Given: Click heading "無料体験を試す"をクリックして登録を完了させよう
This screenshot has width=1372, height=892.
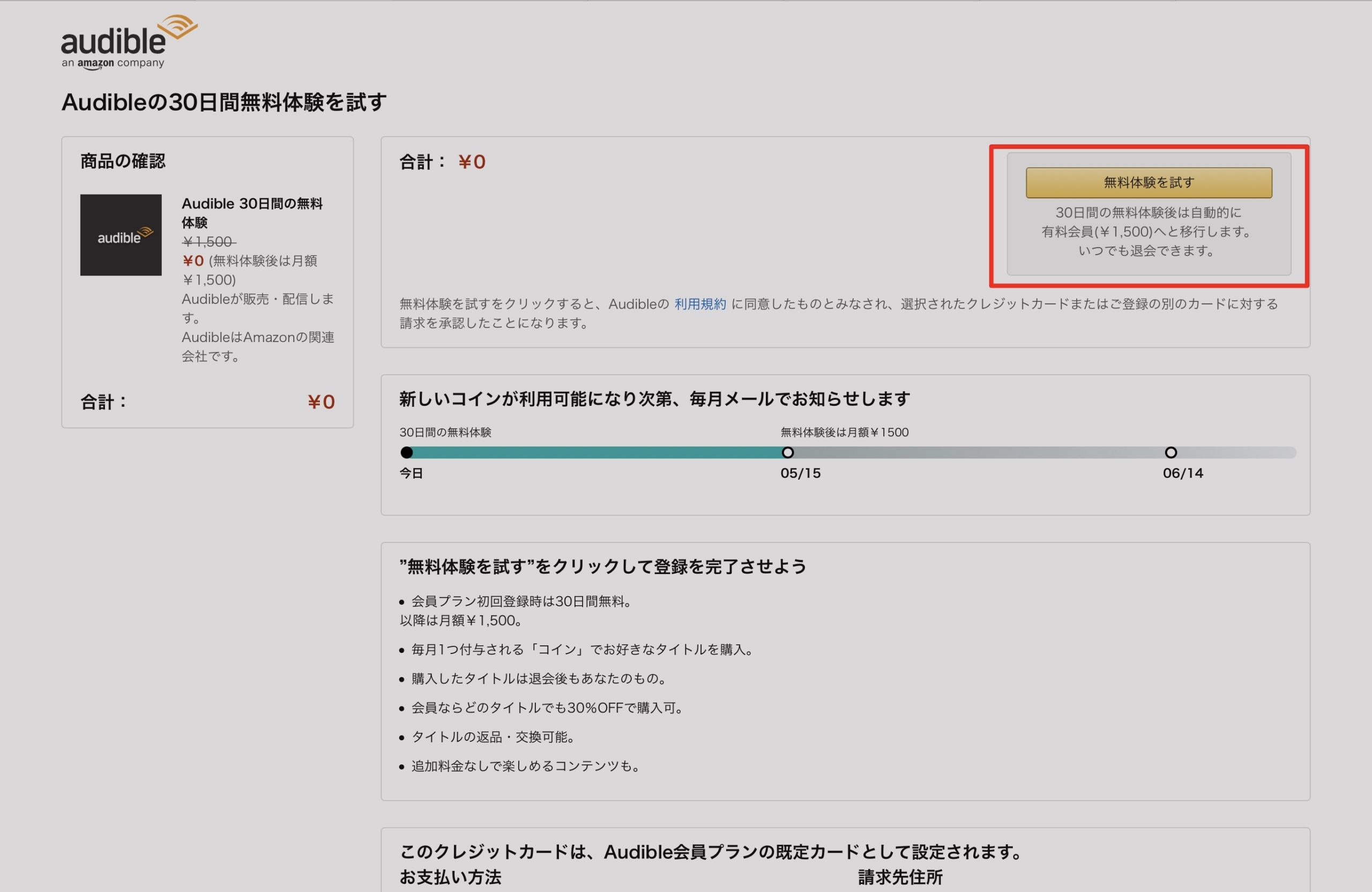Looking at the screenshot, I should tap(603, 567).
